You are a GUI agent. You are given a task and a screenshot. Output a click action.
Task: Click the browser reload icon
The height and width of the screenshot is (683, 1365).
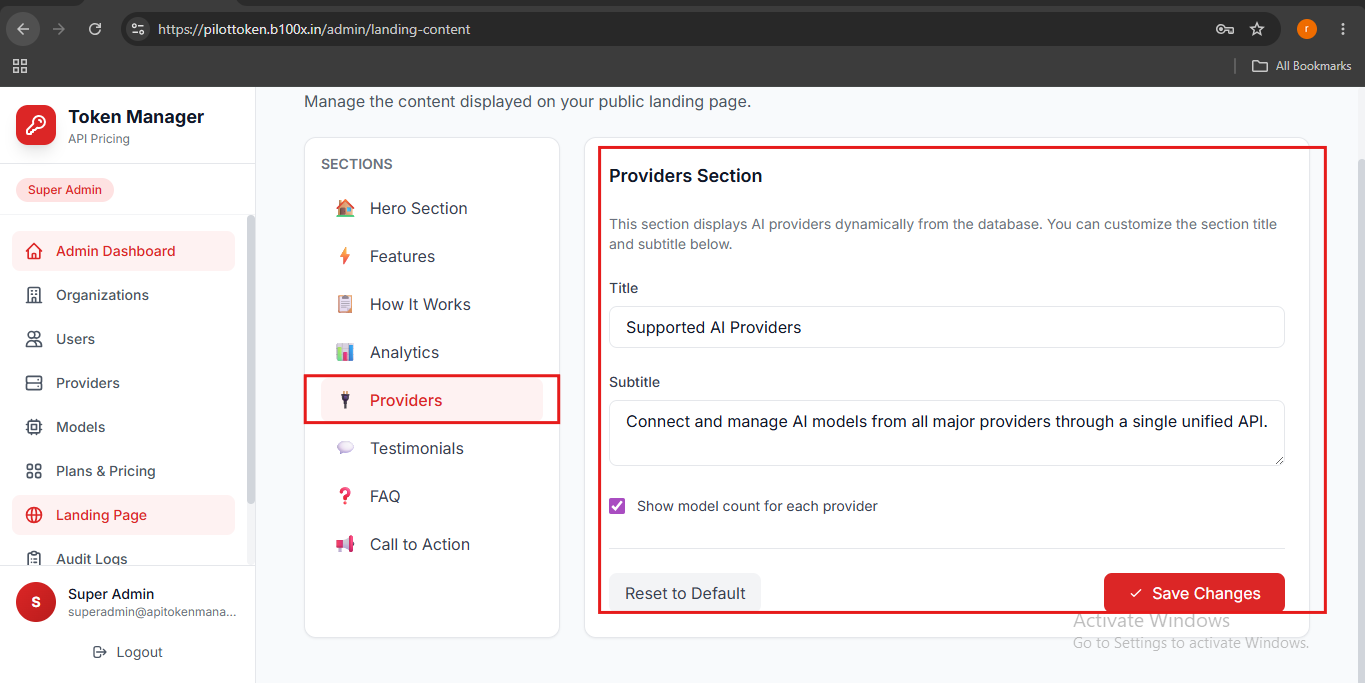(95, 29)
